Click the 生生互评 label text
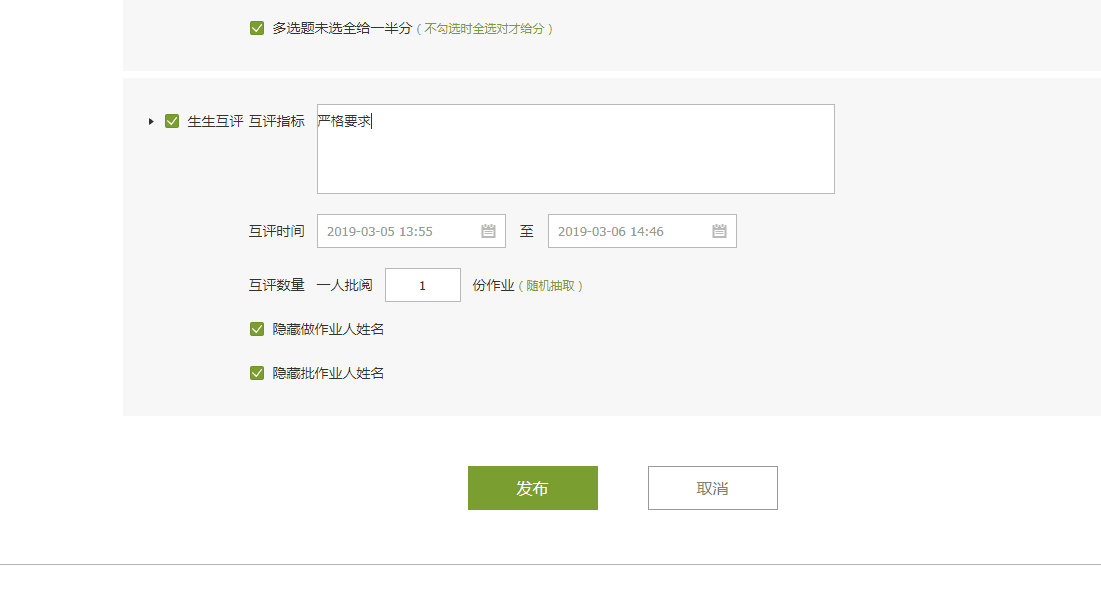The height and width of the screenshot is (595, 1101). [215, 121]
